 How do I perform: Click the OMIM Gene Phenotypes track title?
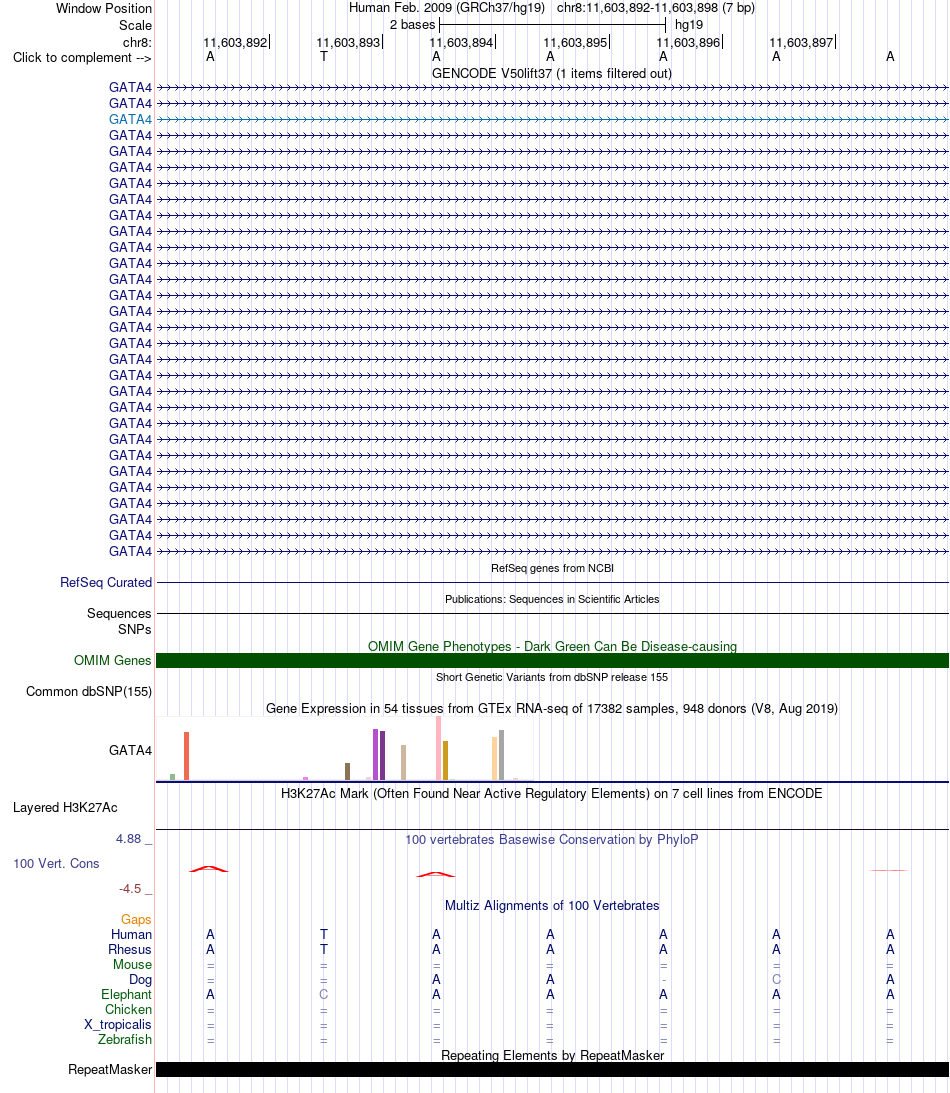[552, 646]
